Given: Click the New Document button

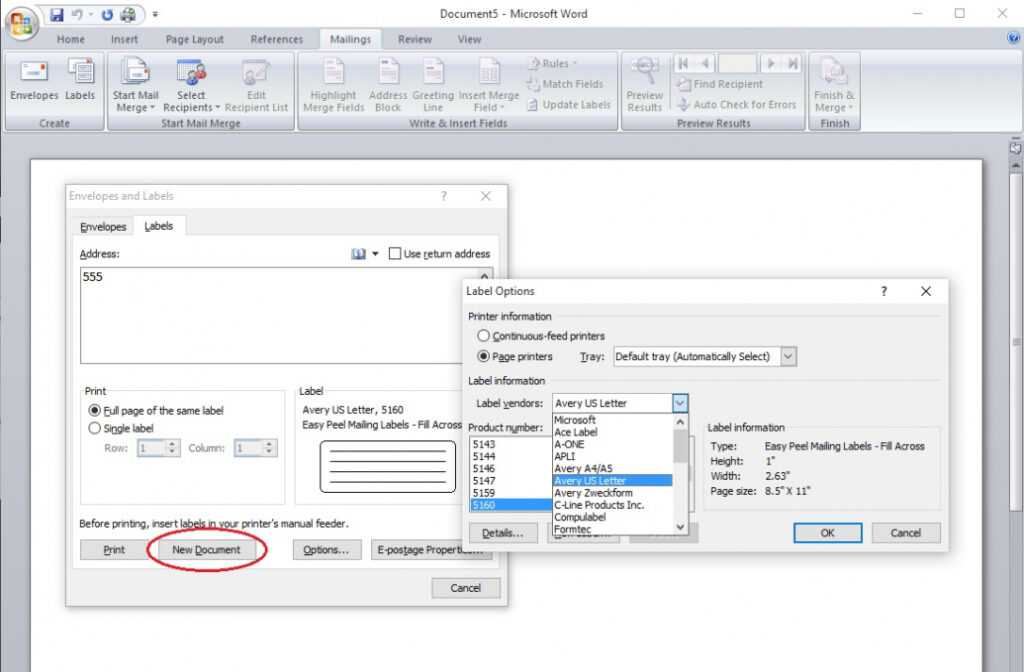Looking at the screenshot, I should 206,550.
